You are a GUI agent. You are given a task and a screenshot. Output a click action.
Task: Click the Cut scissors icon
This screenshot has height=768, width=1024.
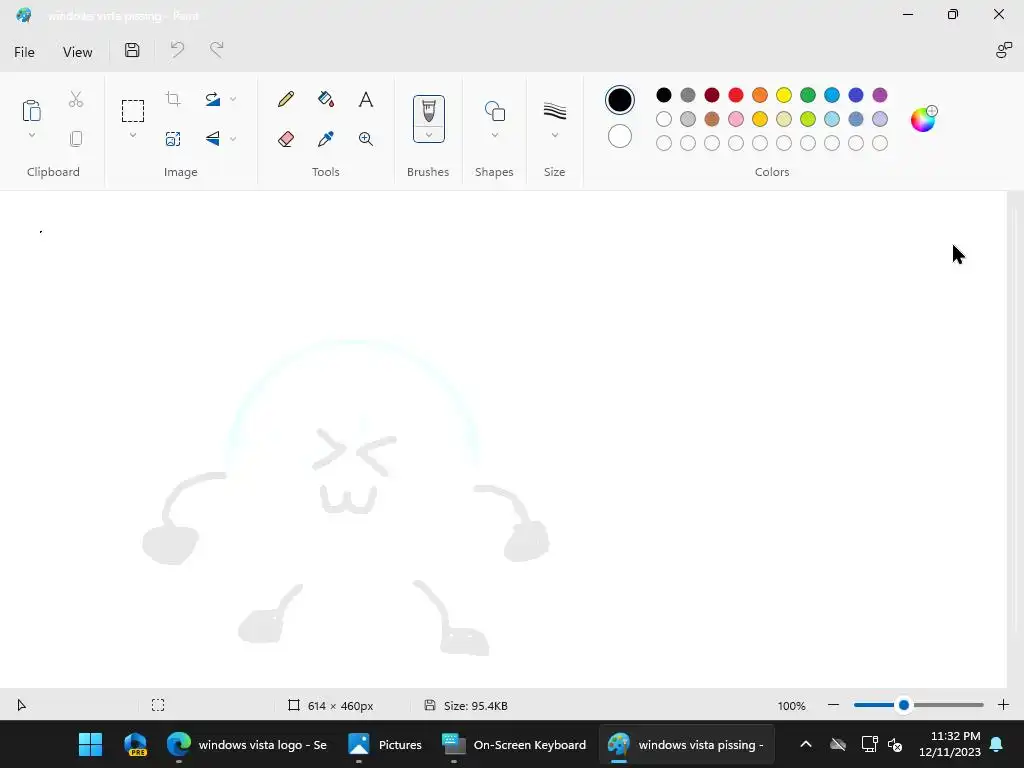[76, 99]
